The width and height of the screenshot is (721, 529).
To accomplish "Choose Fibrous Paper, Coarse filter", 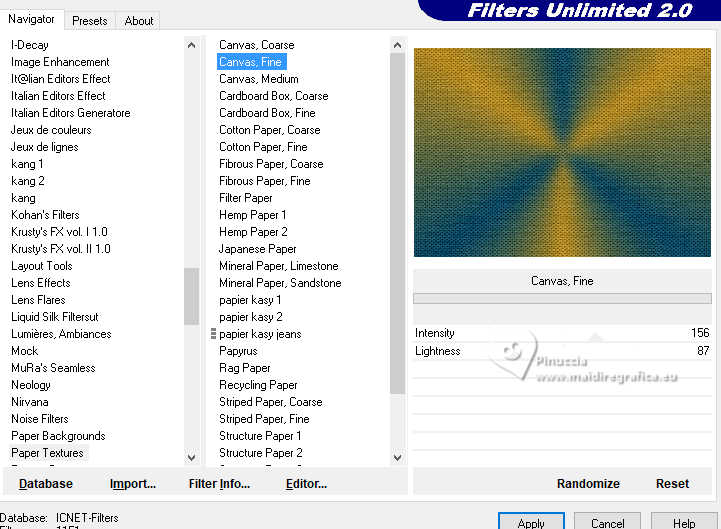I will pyautogui.click(x=271, y=164).
